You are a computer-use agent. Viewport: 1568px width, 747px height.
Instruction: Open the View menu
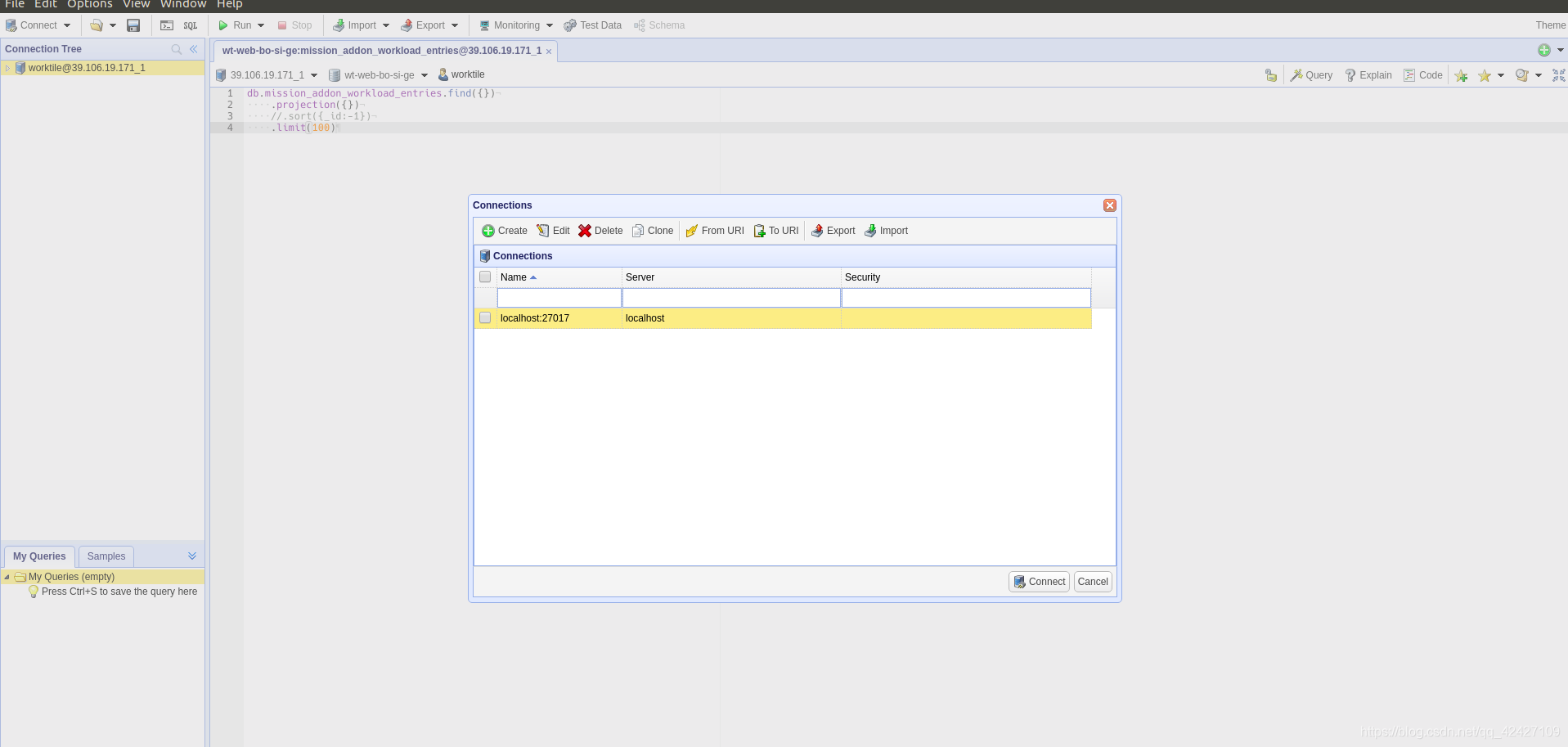[137, 4]
